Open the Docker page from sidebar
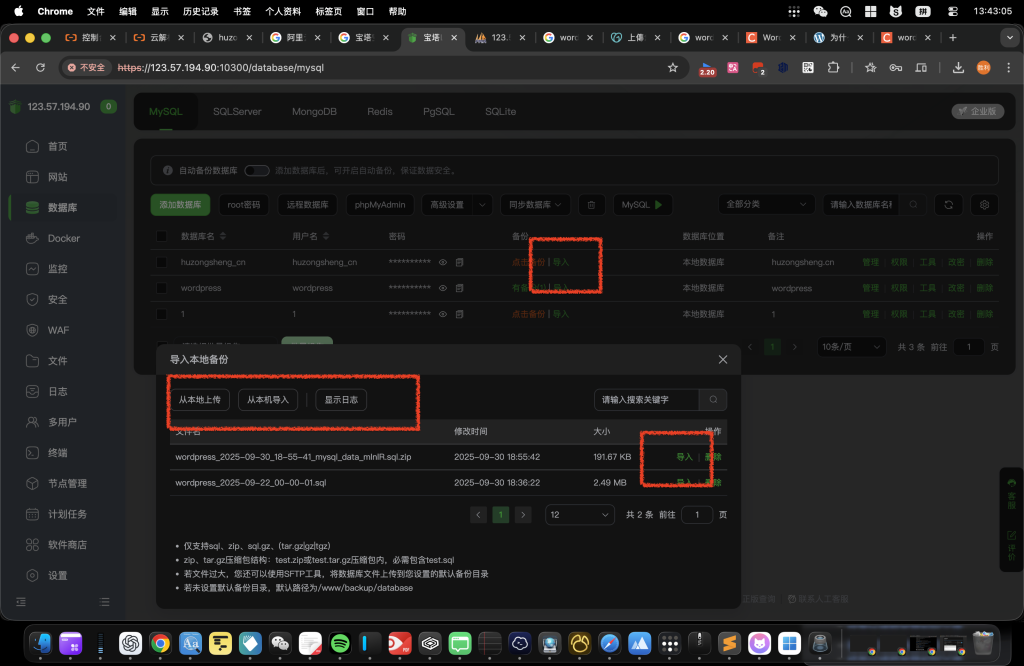Screen dimensions: 1024x666 click(x=63, y=239)
